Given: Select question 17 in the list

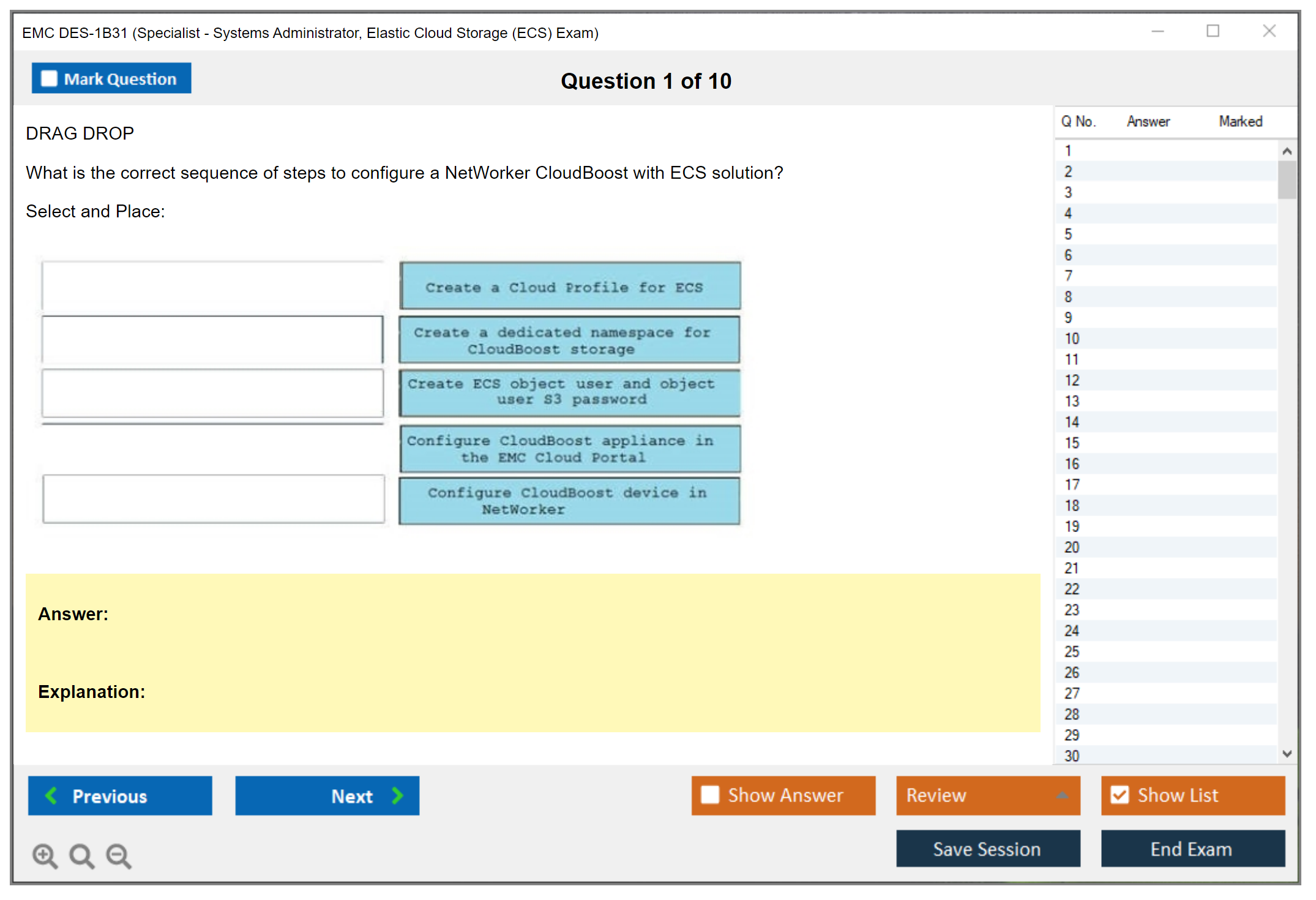Looking at the screenshot, I should tap(1071, 485).
